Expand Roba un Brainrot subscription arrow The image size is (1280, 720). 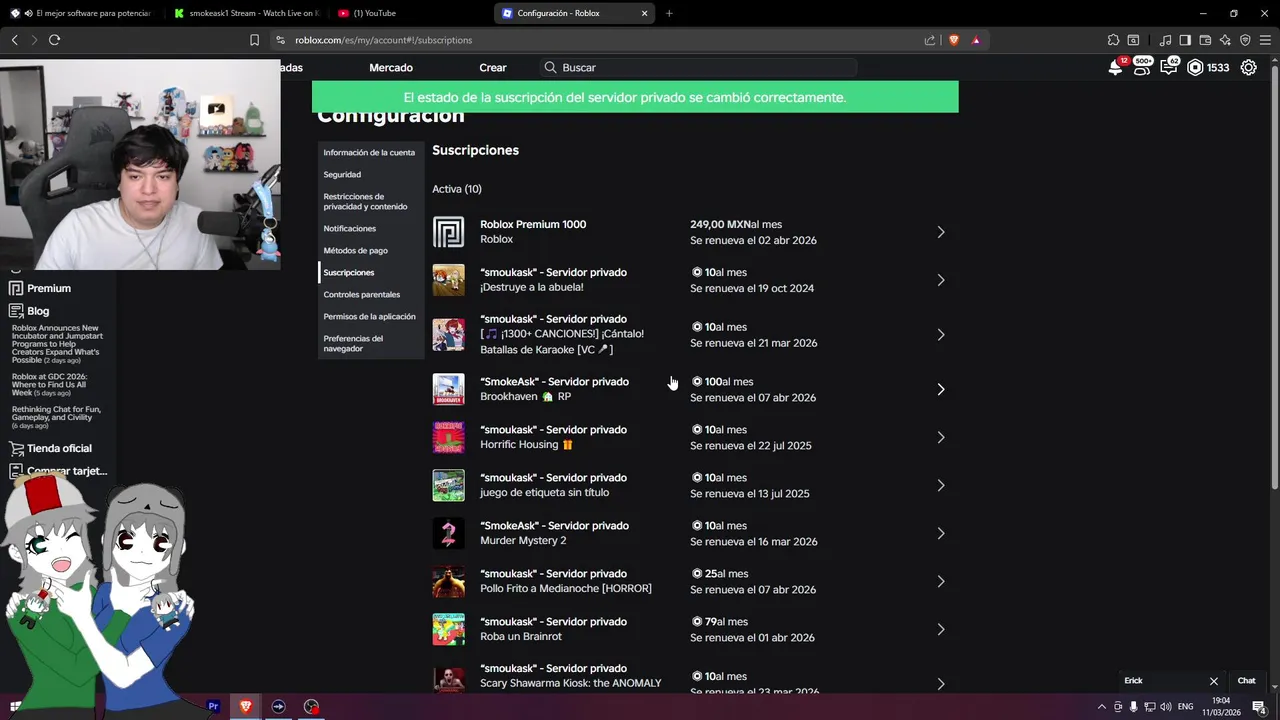[x=941, y=629]
